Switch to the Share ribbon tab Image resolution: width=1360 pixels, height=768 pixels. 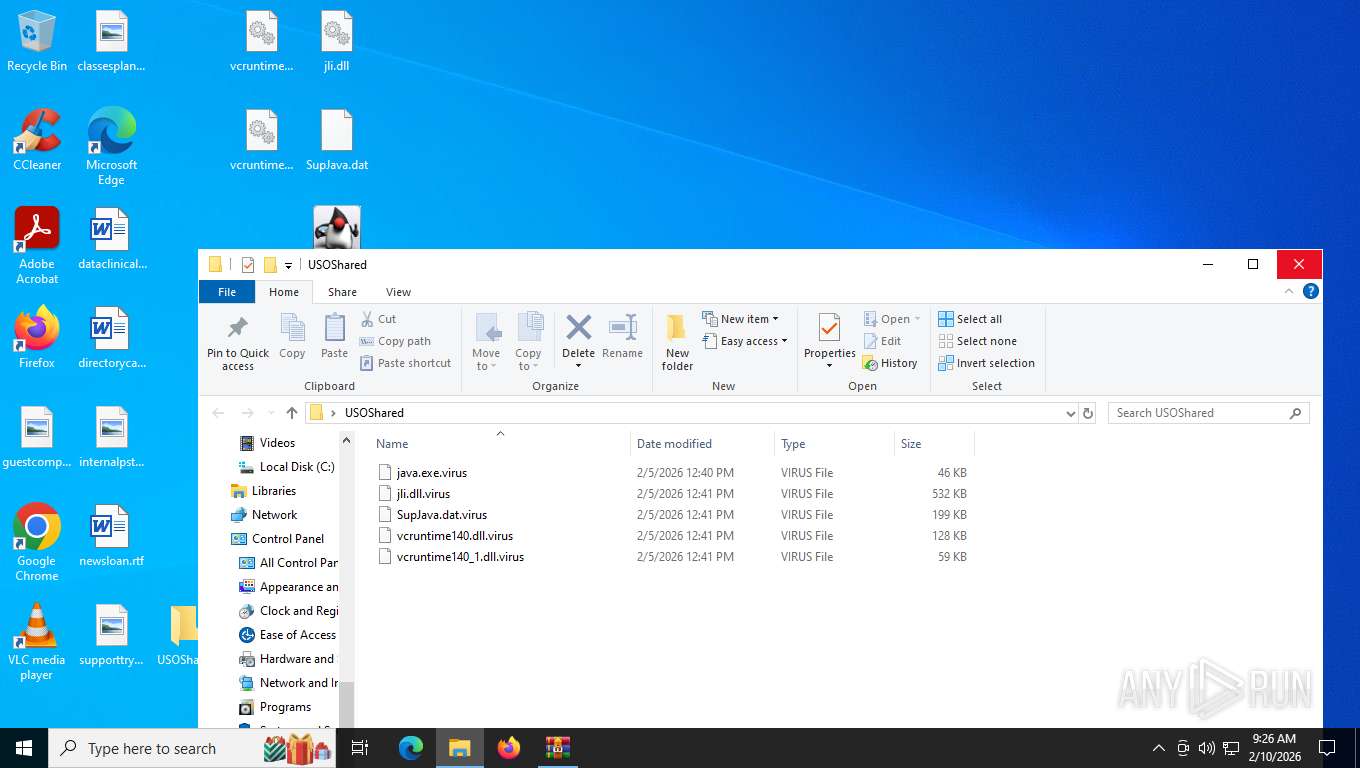342,292
